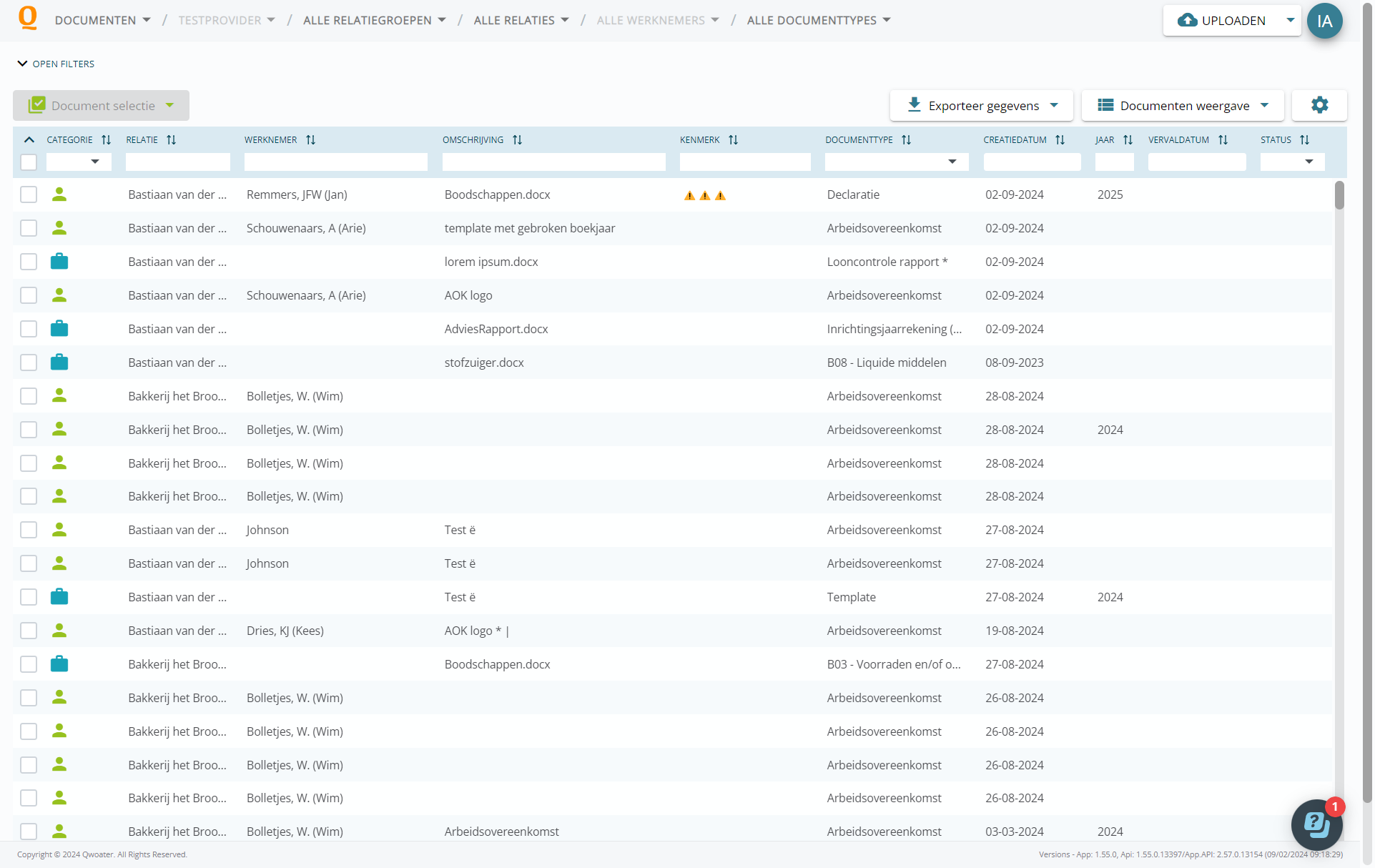Viewport: 1375px width, 868px height.
Task: Open the help chat bubble icon
Action: (x=1316, y=824)
